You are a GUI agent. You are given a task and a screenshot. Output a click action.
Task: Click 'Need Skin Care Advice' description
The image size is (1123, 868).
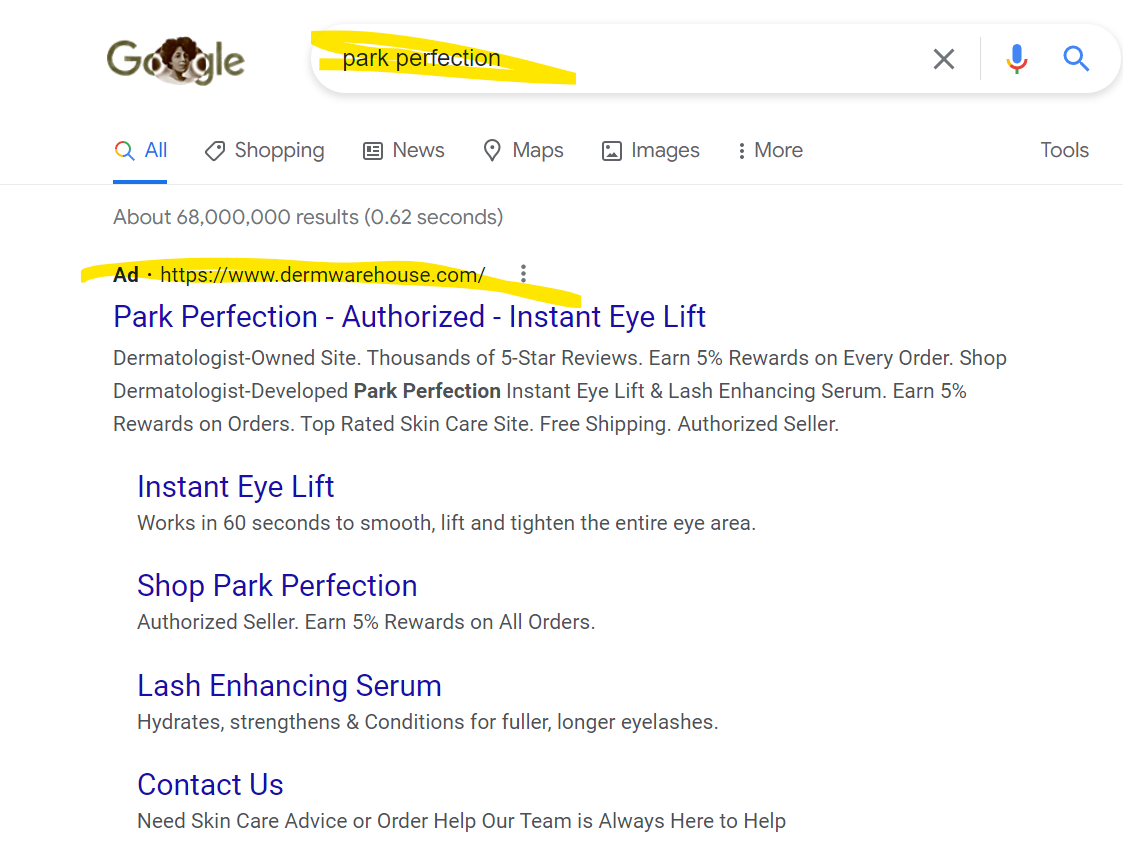(x=461, y=821)
